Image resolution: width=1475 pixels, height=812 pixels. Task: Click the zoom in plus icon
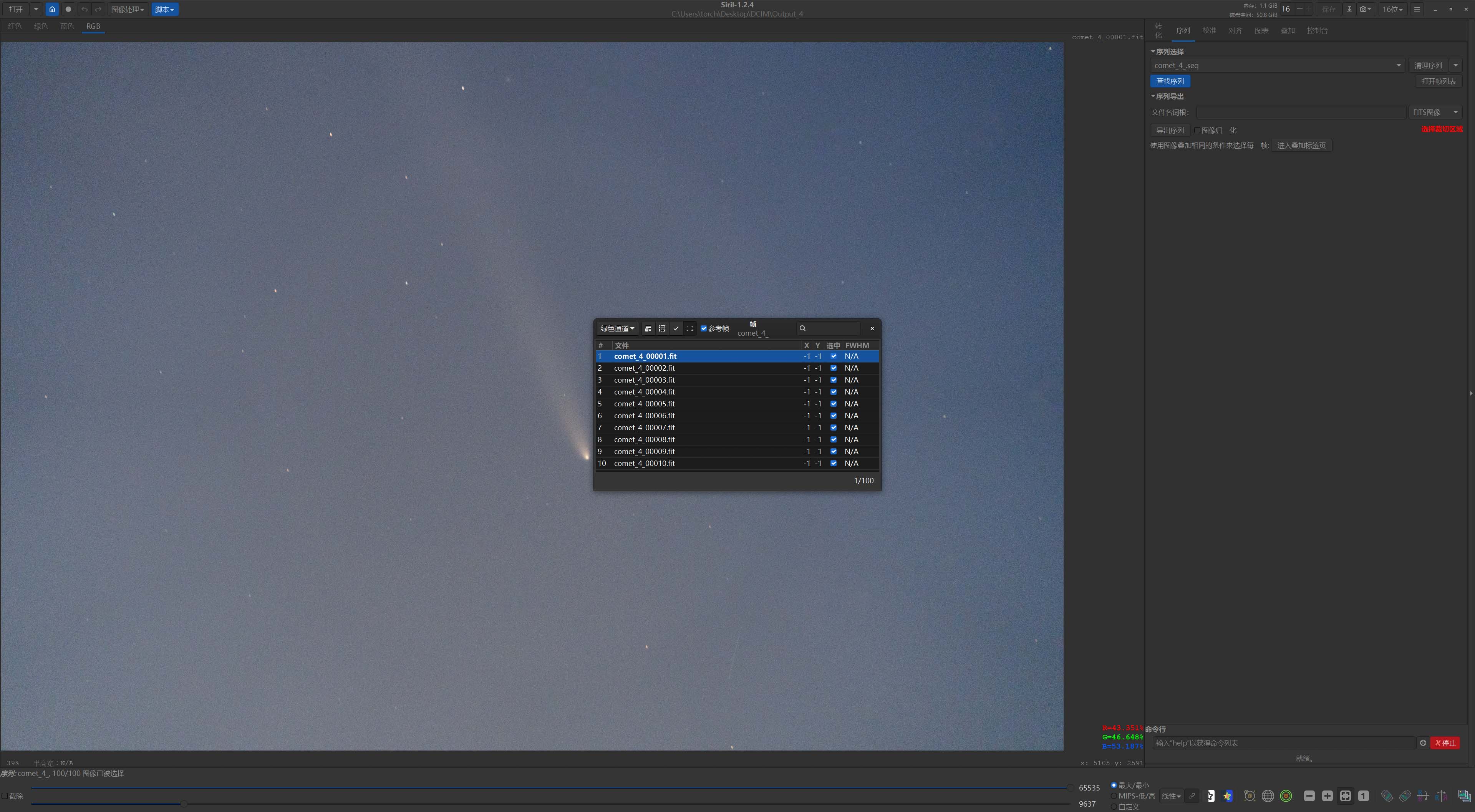pos(1327,796)
